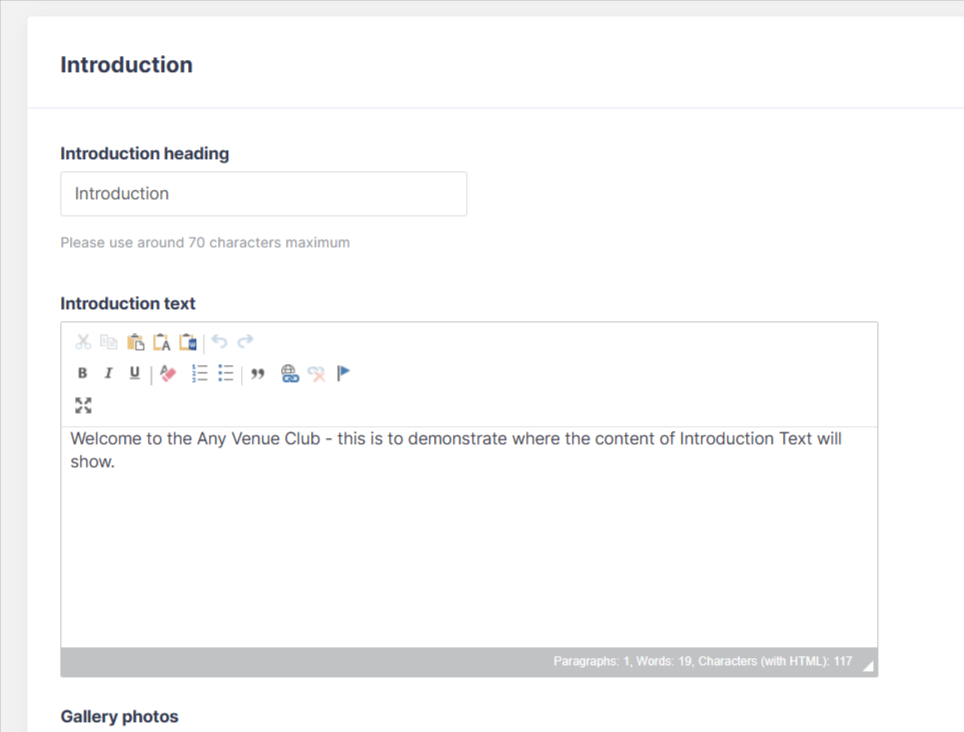Insert an anchor with the flag icon
The height and width of the screenshot is (732, 964).
pos(343,374)
